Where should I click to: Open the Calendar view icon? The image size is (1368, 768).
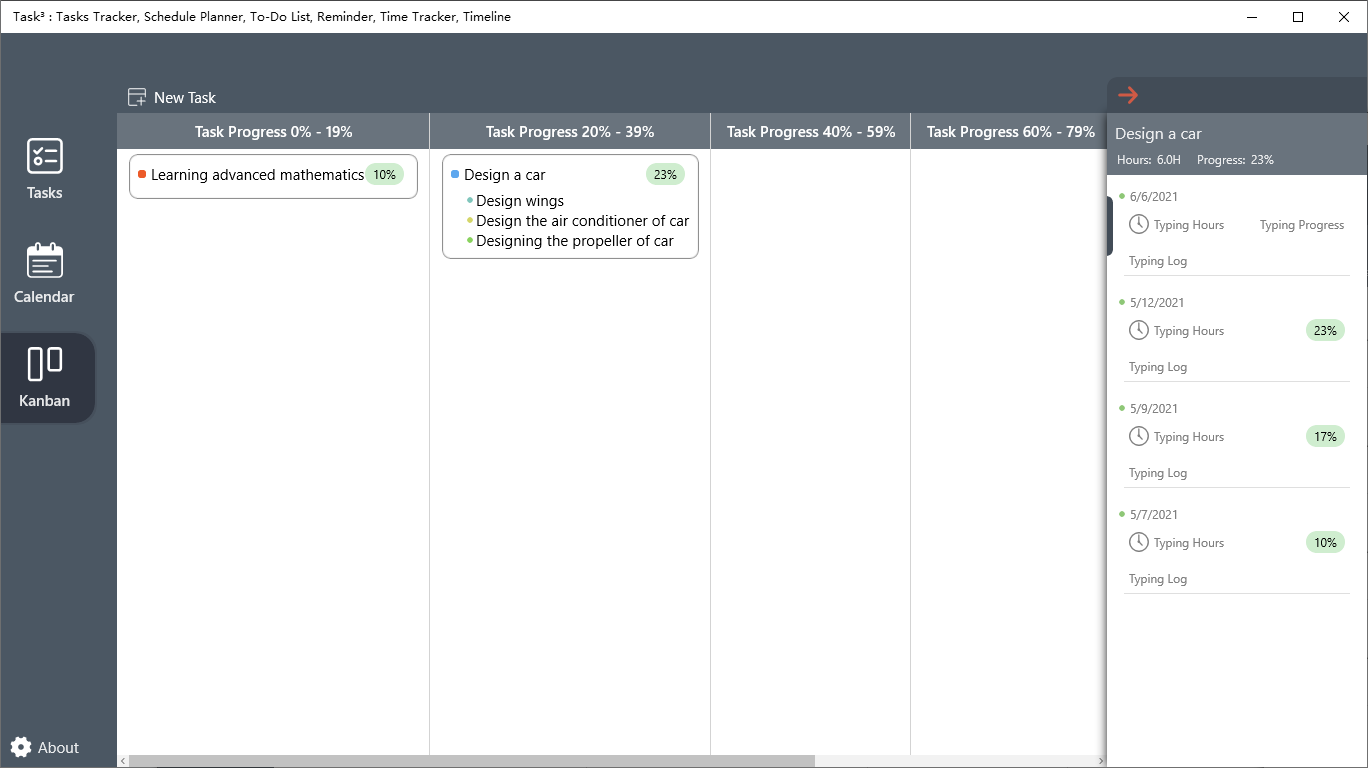pyautogui.click(x=44, y=261)
